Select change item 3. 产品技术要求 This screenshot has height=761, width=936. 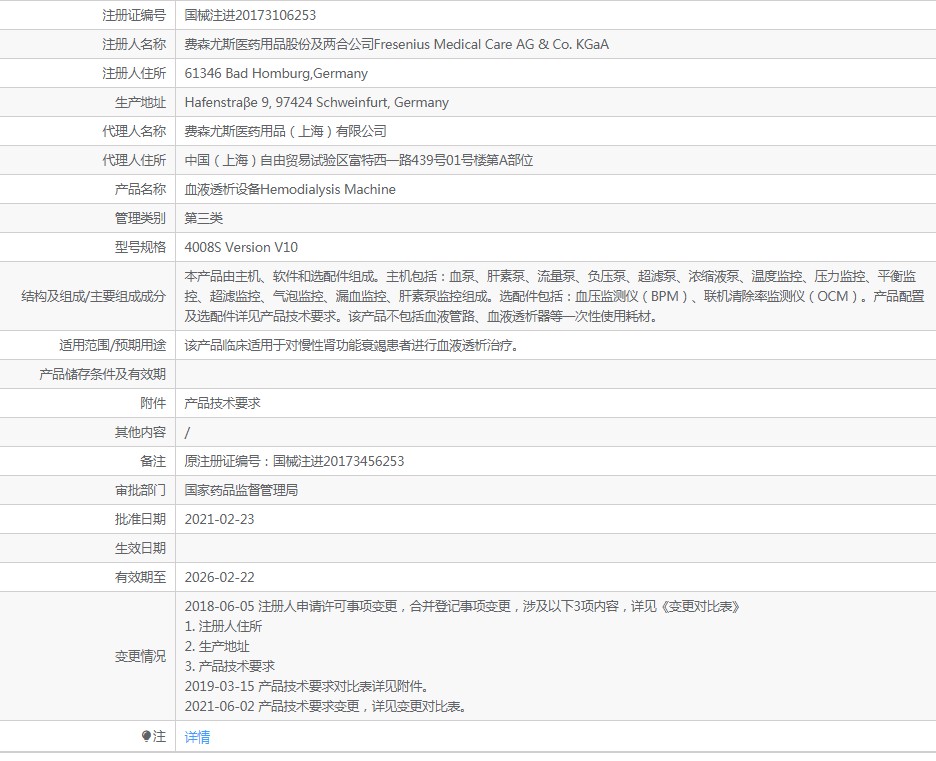(230, 666)
